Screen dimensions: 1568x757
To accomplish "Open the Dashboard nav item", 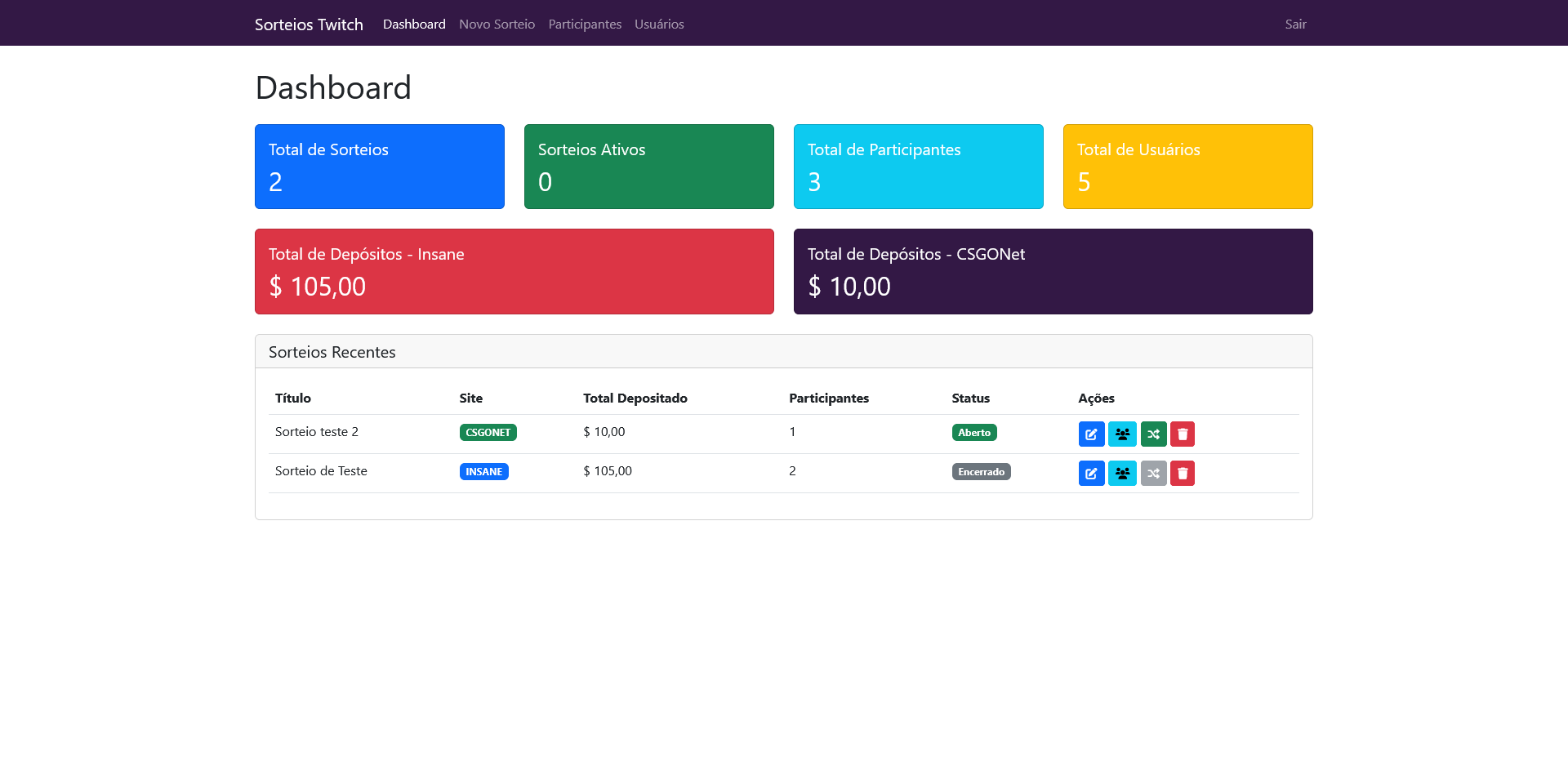I will point(414,24).
